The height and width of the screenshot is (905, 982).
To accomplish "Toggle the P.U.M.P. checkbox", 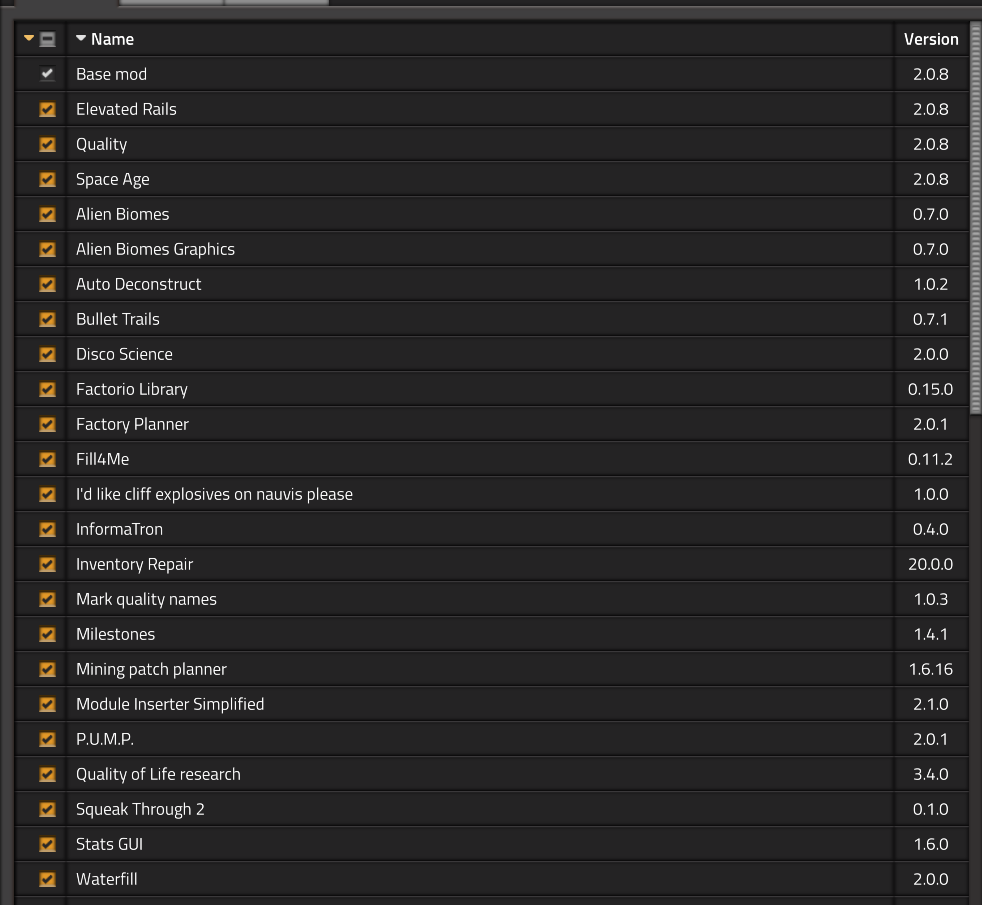I will click(48, 740).
